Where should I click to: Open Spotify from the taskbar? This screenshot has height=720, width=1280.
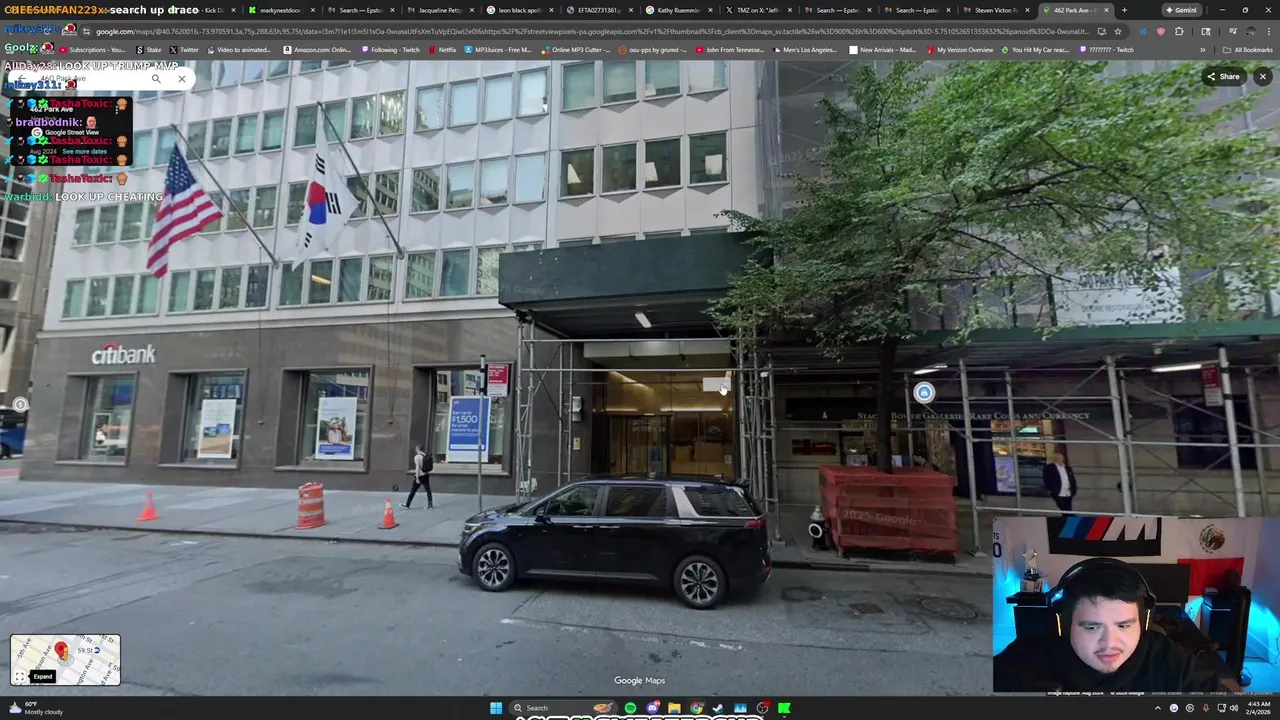point(630,708)
